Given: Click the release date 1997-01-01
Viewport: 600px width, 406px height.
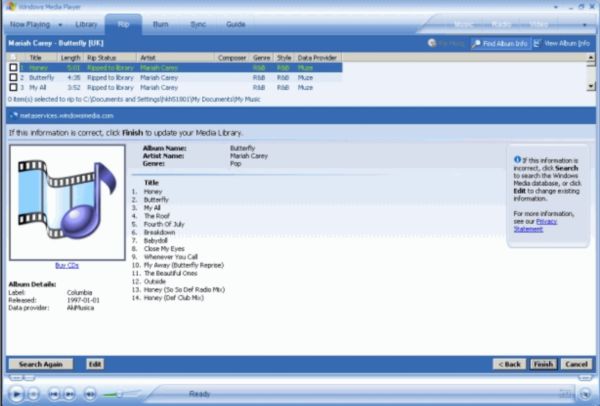Looking at the screenshot, I should pyautogui.click(x=83, y=300).
